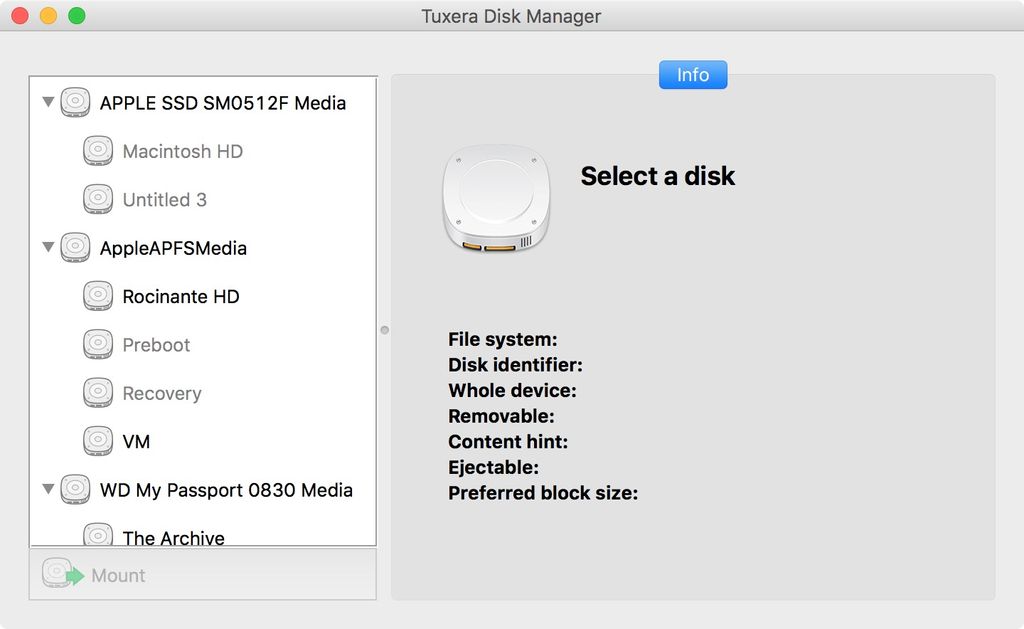
Task: Collapse the AppleAPFSMedia tree
Action: pos(47,247)
